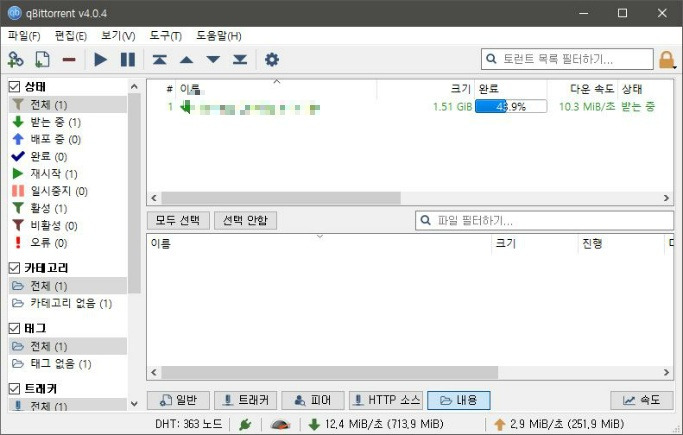This screenshot has height=435, width=683.
Task: Click torrent list horizontal scrollbar right arrow
Action: coord(666,198)
